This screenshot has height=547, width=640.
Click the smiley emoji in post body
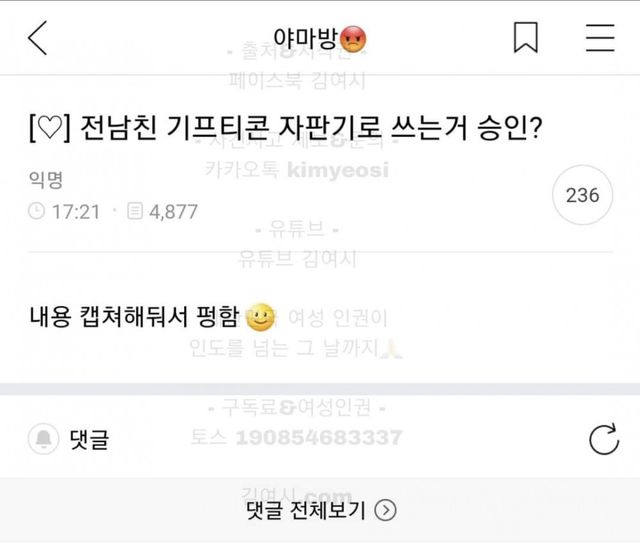pos(260,318)
